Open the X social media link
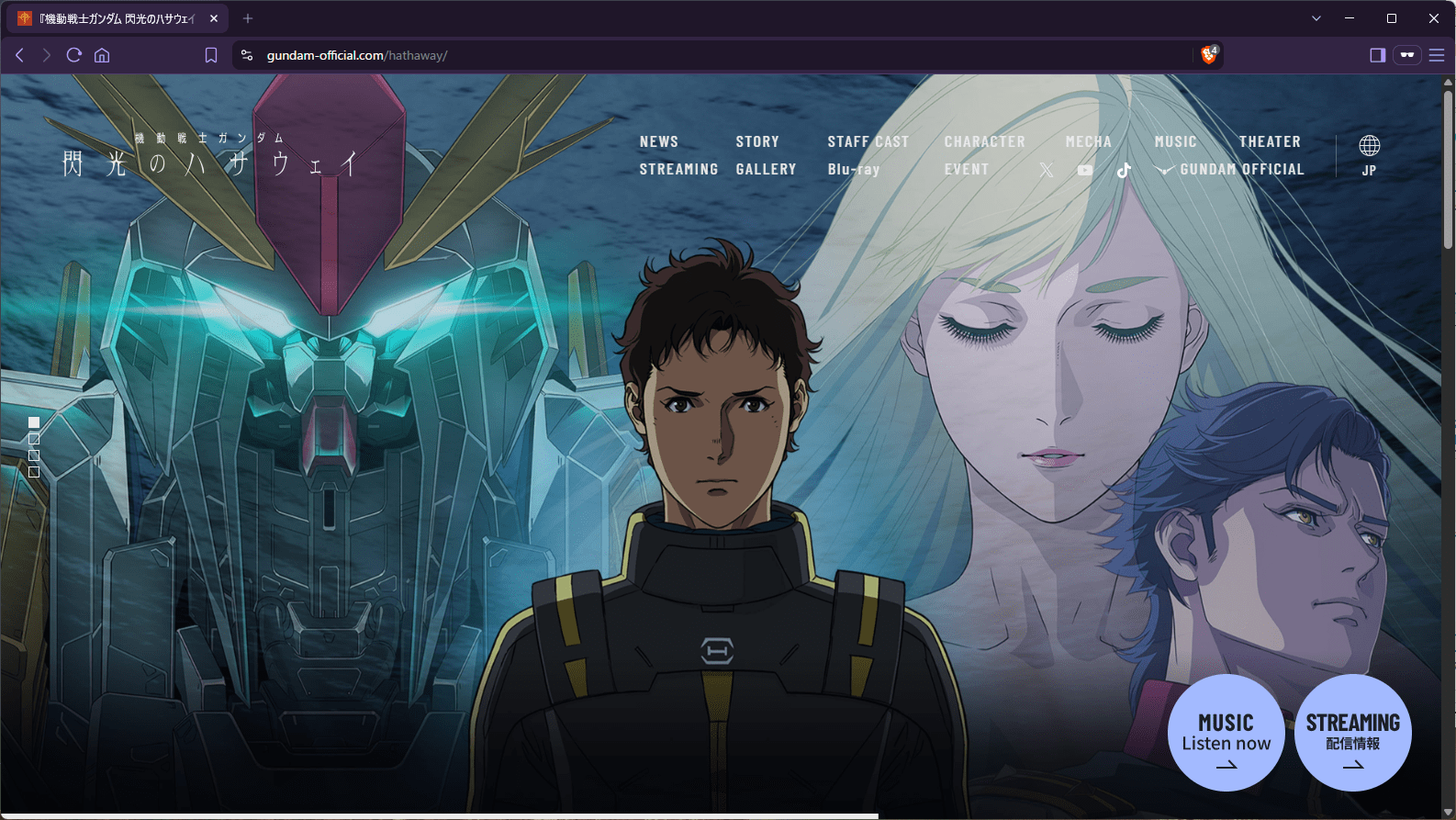The height and width of the screenshot is (820, 1456). pos(1047,170)
